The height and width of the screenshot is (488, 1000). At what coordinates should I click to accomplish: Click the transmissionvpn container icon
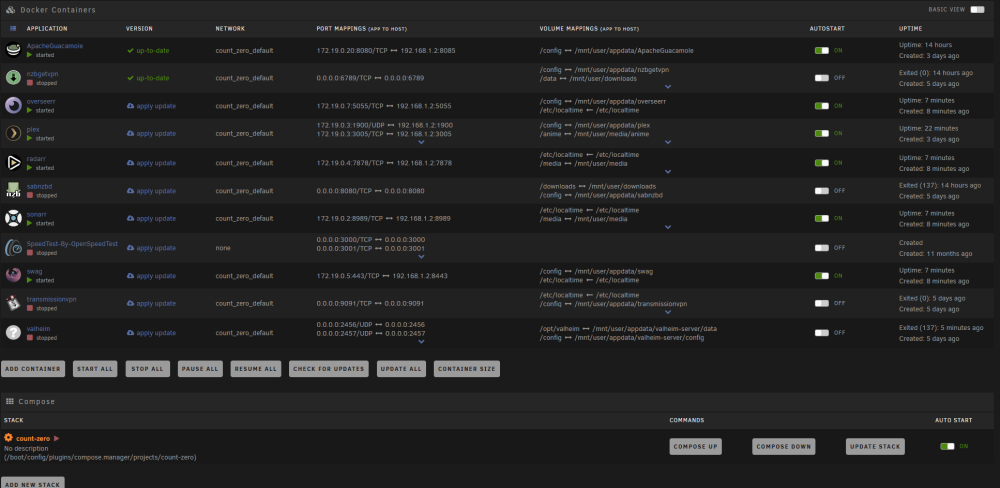(x=13, y=303)
